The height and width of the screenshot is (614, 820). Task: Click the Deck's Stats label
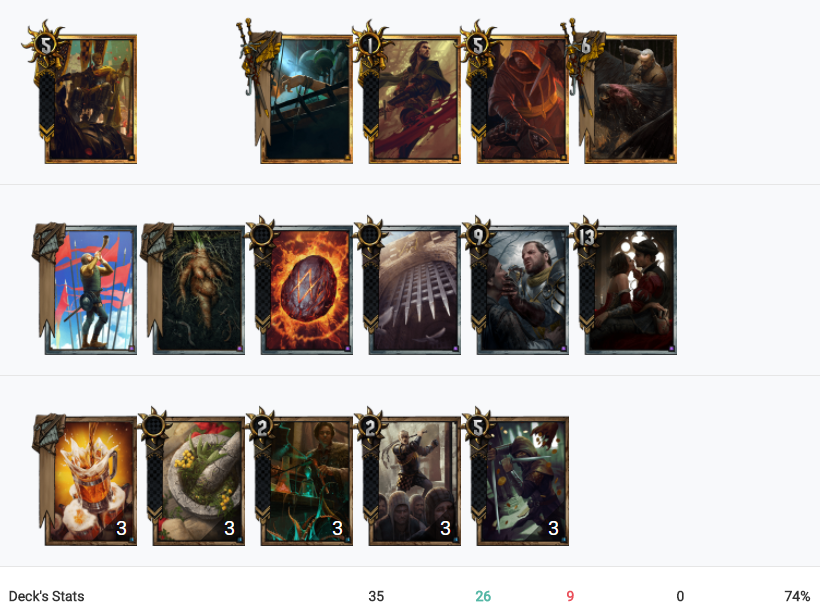[47, 596]
